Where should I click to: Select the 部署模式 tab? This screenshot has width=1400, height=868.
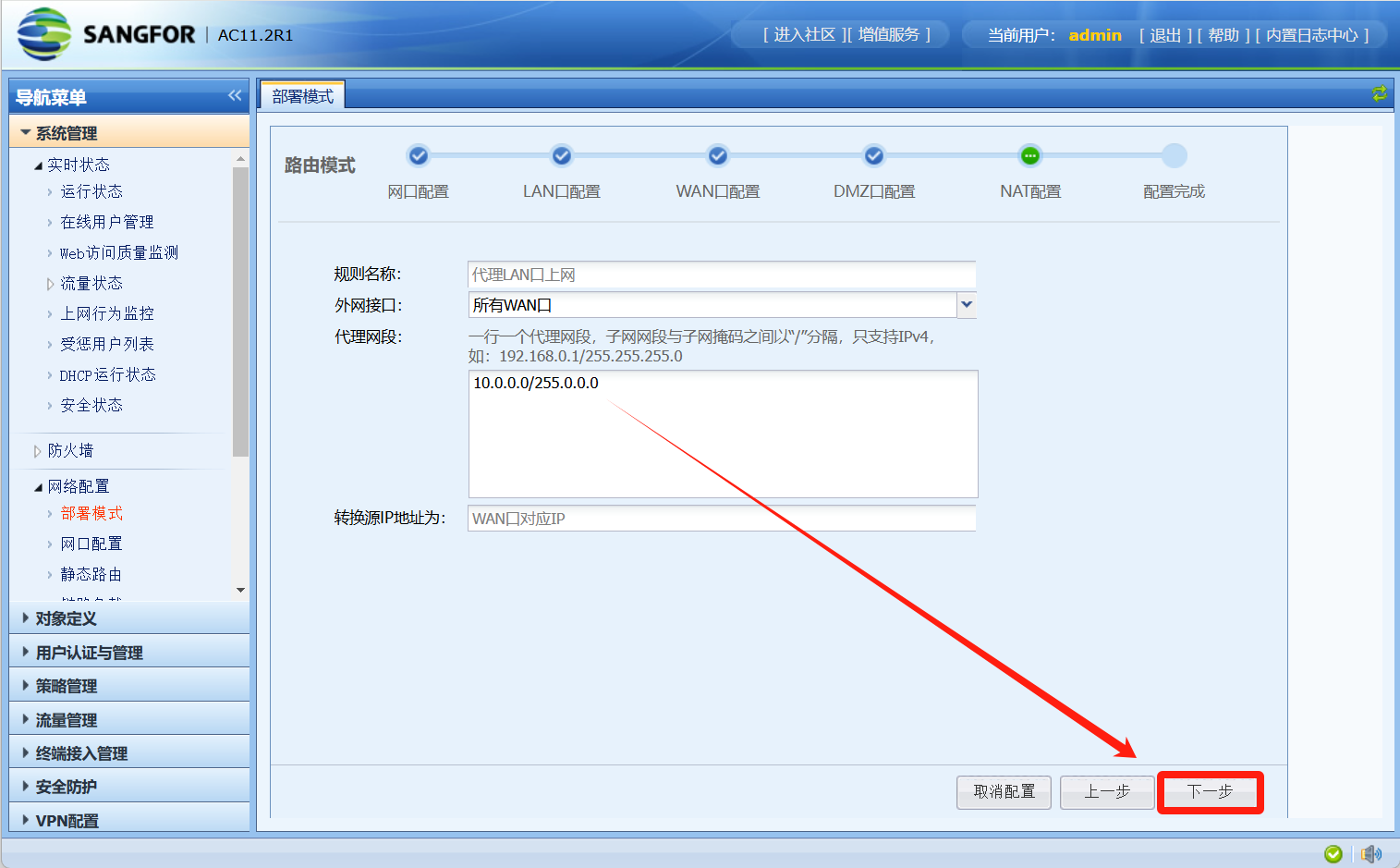pyautogui.click(x=302, y=96)
